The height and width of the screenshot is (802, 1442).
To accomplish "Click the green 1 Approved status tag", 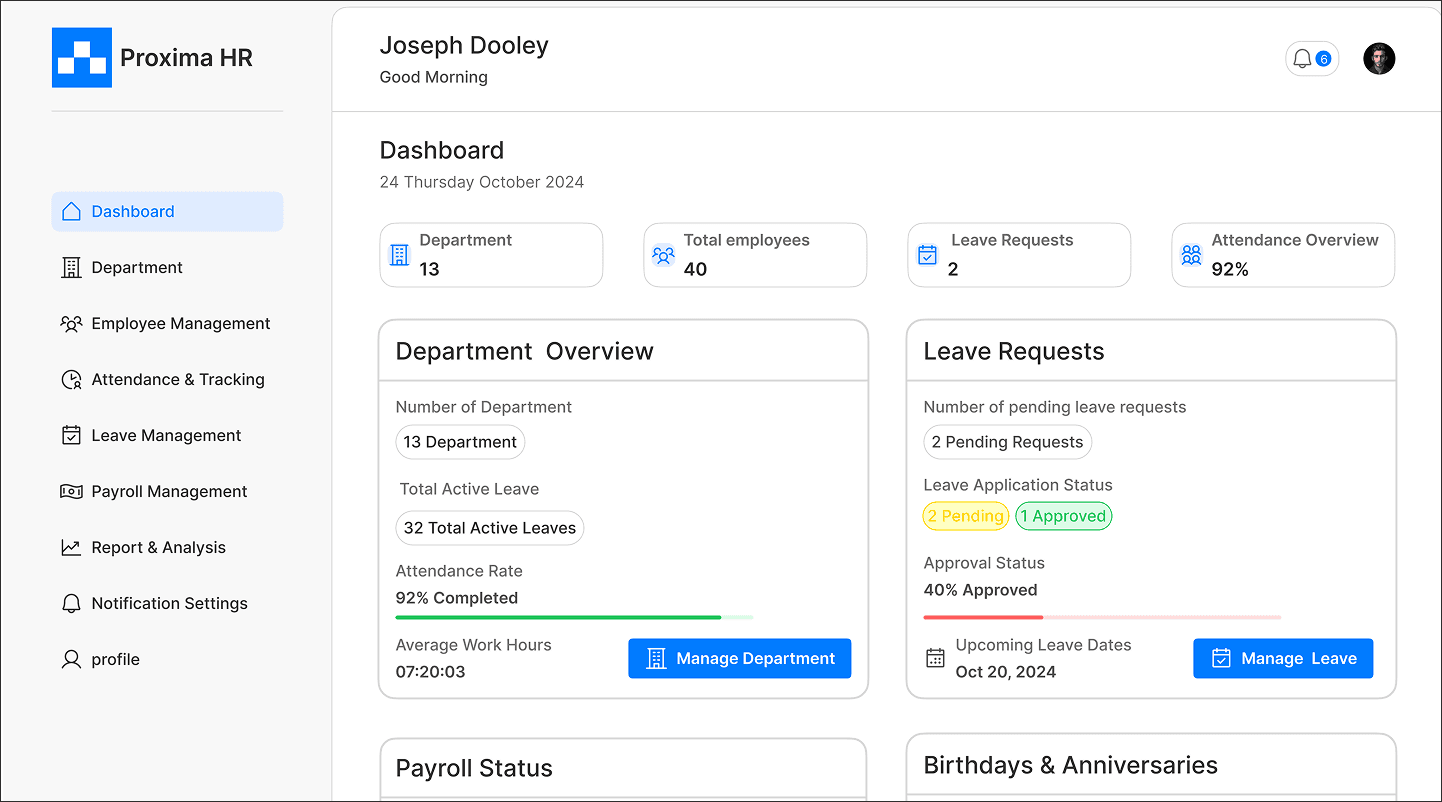I will pos(1064,516).
